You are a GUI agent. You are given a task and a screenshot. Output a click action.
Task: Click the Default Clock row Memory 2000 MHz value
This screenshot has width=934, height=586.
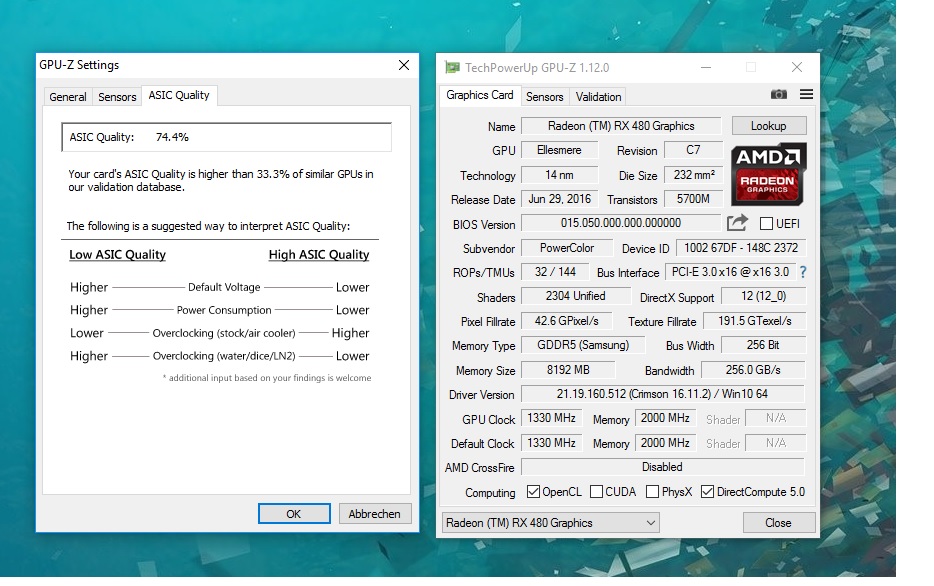click(x=665, y=443)
